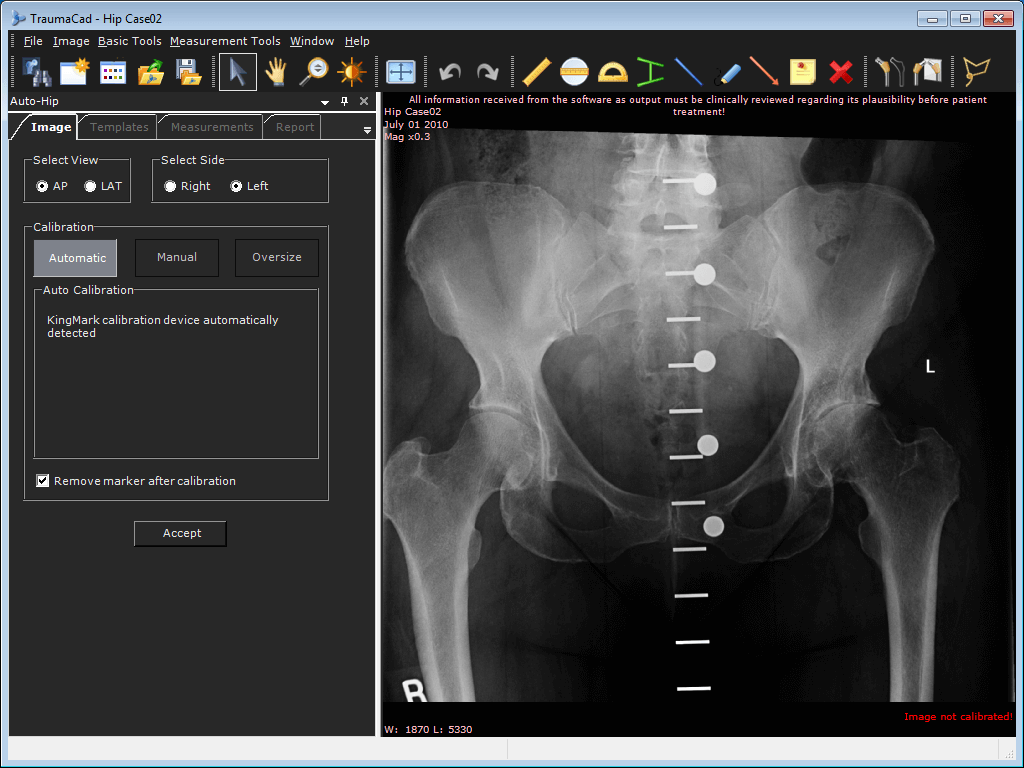Screen dimensions: 1024x768
Task: Select the protractor angle tool
Action: 612,72
